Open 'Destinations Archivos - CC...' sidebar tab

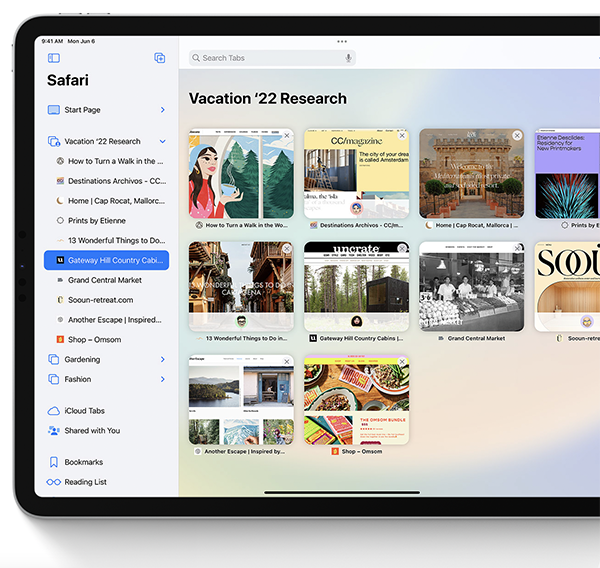coord(106,181)
